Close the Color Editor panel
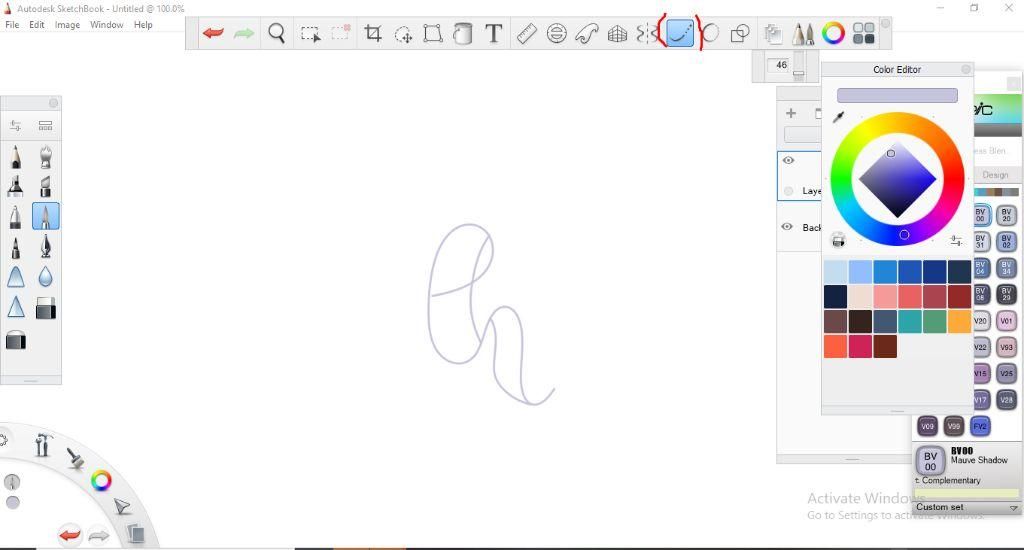The height and width of the screenshot is (550, 1024). 966,69
